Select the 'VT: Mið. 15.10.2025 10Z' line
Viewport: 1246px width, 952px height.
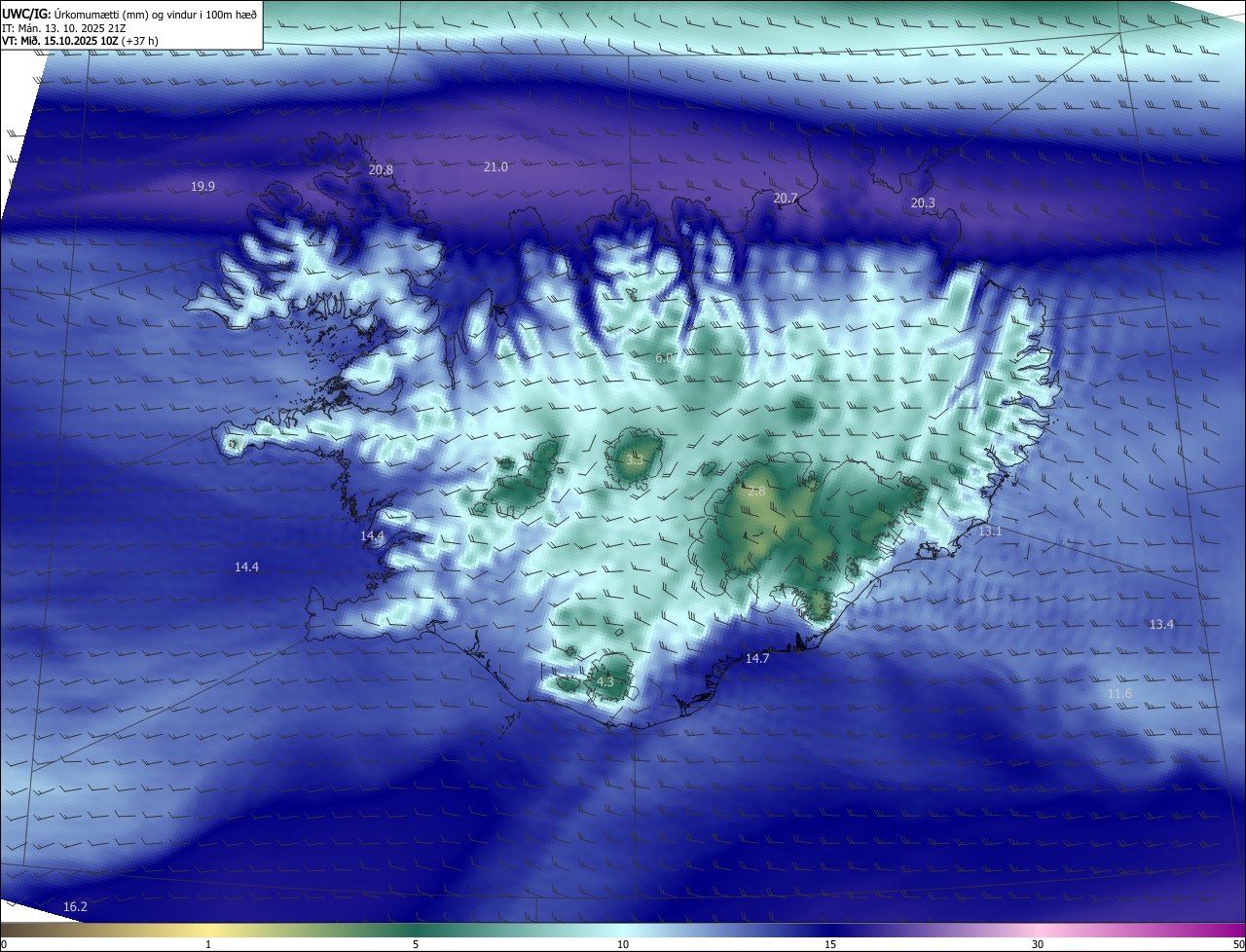[x=60, y=41]
